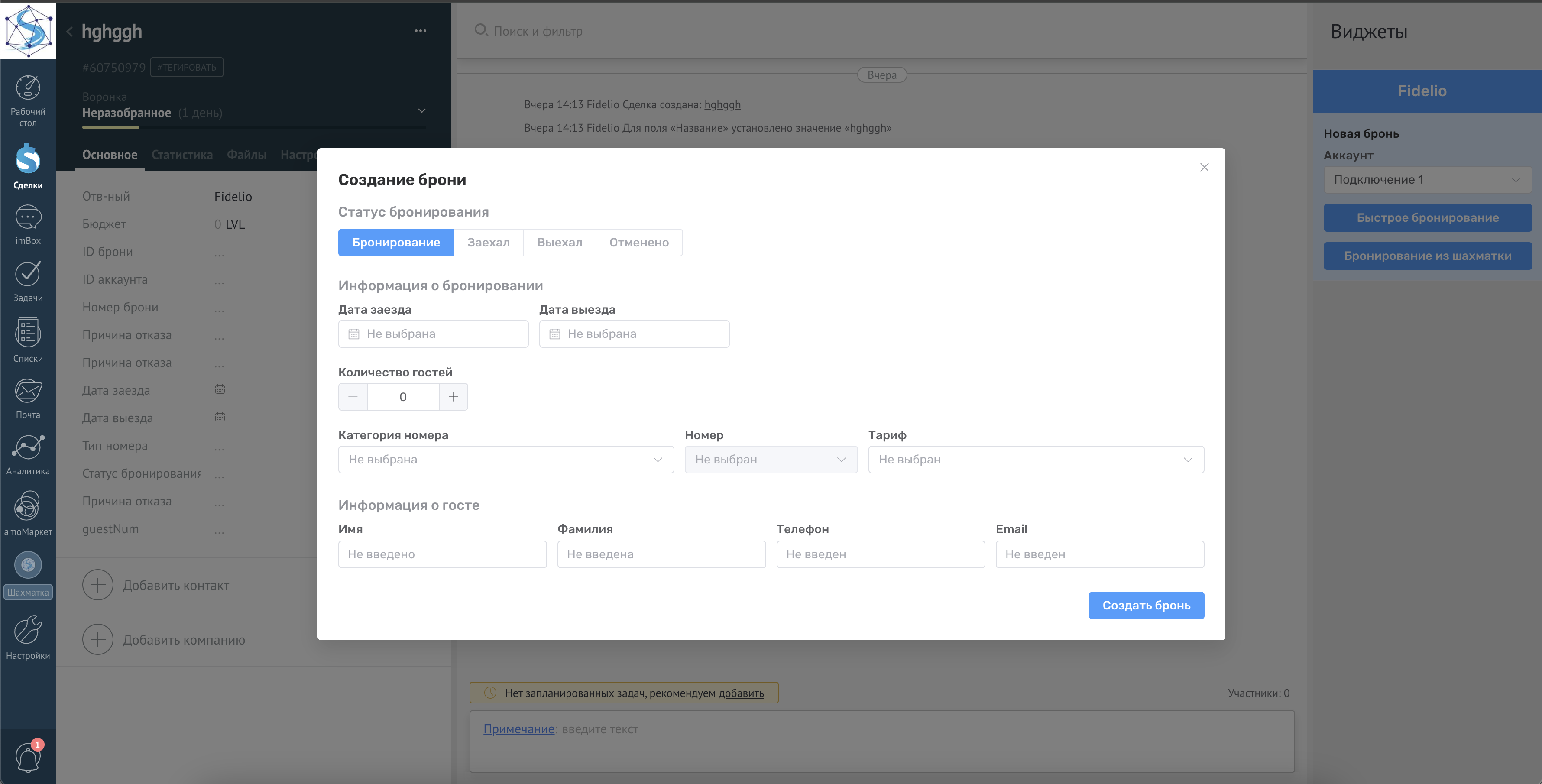Click the notifications bell icon
The width and height of the screenshot is (1542, 784).
click(x=28, y=758)
